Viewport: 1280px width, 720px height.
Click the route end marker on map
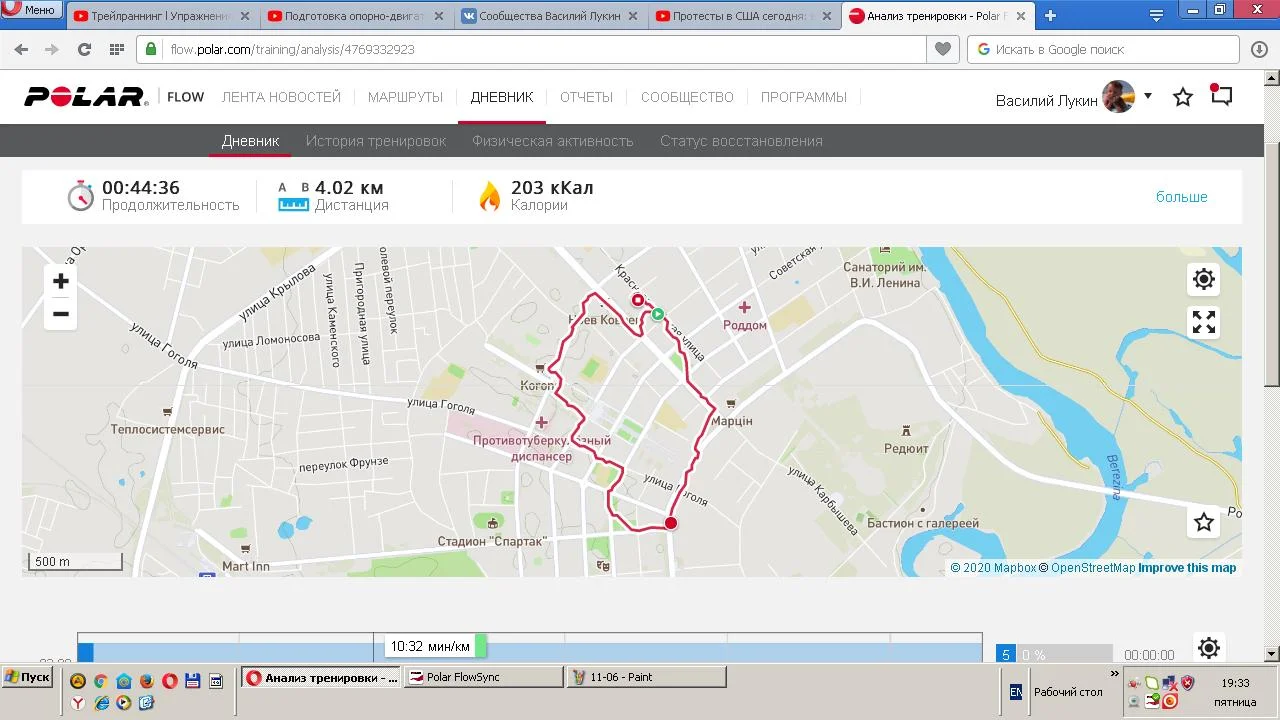point(638,300)
